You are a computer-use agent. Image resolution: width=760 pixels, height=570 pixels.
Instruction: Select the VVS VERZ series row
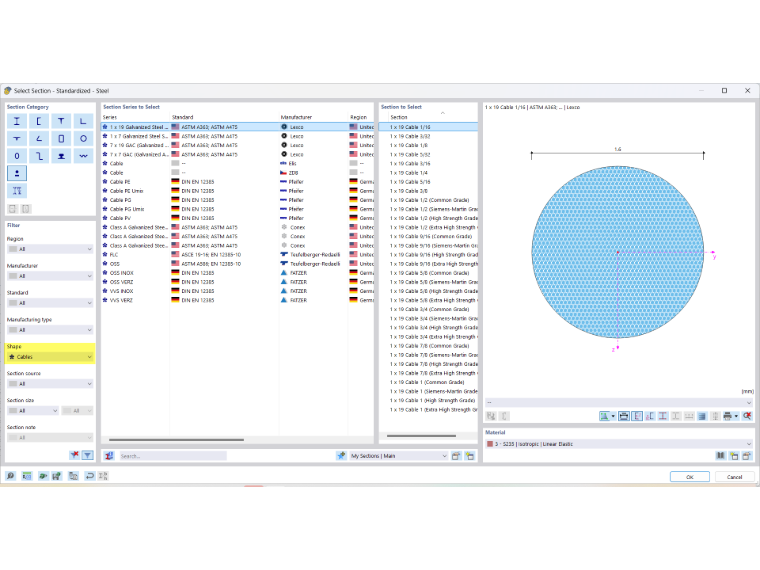click(x=238, y=300)
